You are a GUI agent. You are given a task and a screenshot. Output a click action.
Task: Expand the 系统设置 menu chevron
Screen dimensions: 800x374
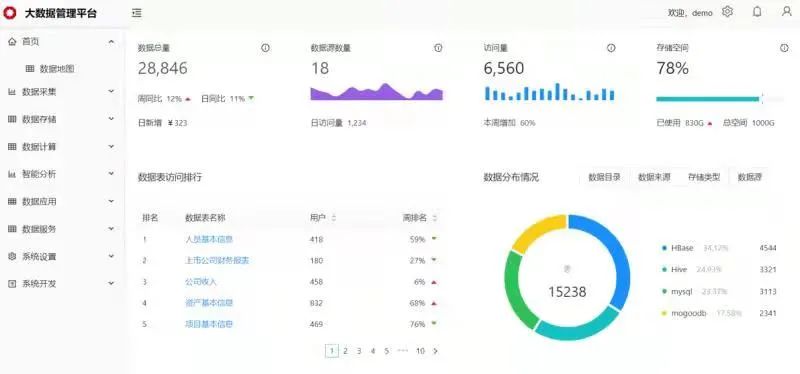tap(111, 256)
